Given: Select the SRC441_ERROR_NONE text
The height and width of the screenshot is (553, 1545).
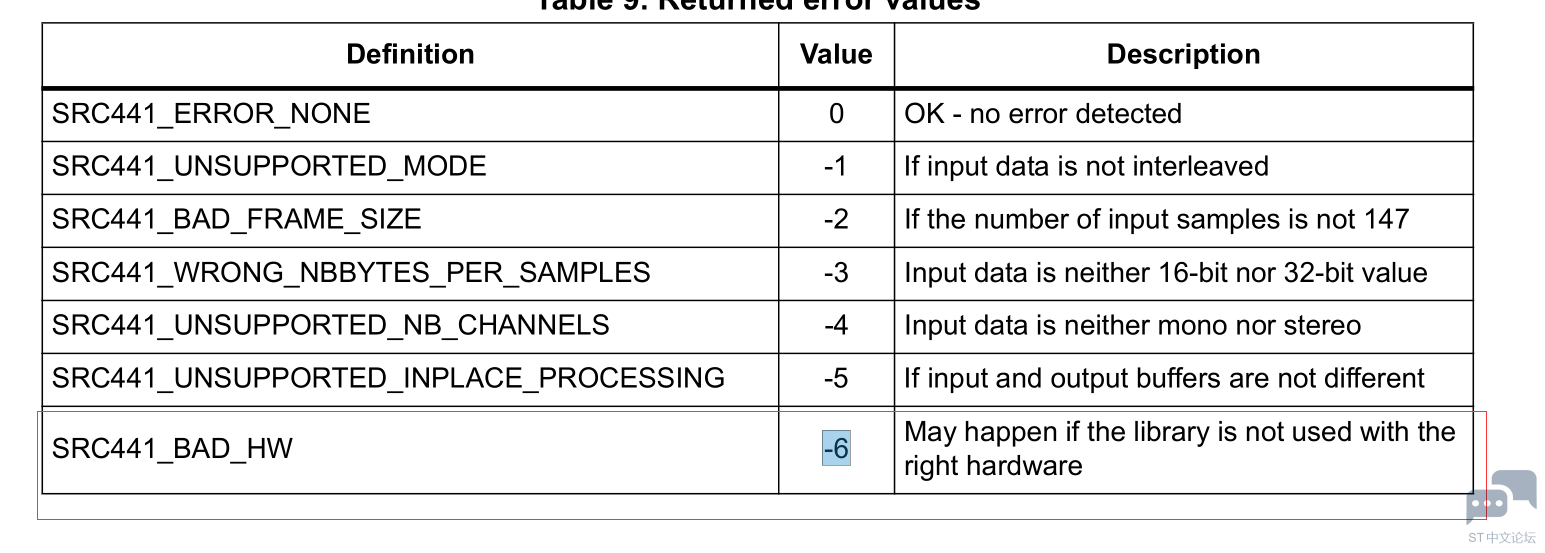Looking at the screenshot, I should 211,114.
